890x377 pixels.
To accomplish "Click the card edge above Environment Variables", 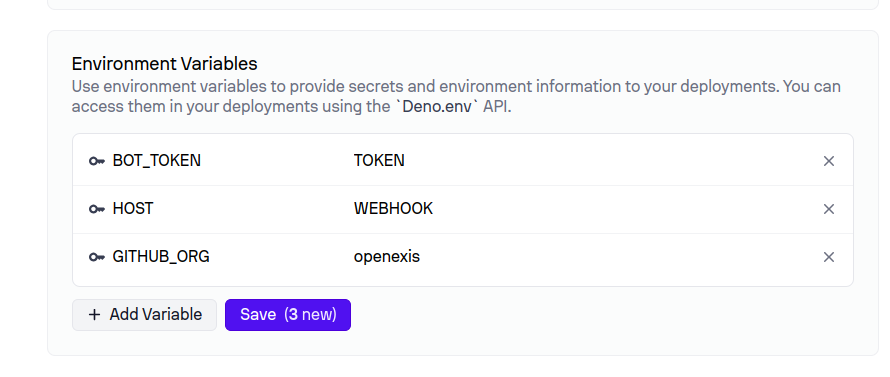I will 463,31.
